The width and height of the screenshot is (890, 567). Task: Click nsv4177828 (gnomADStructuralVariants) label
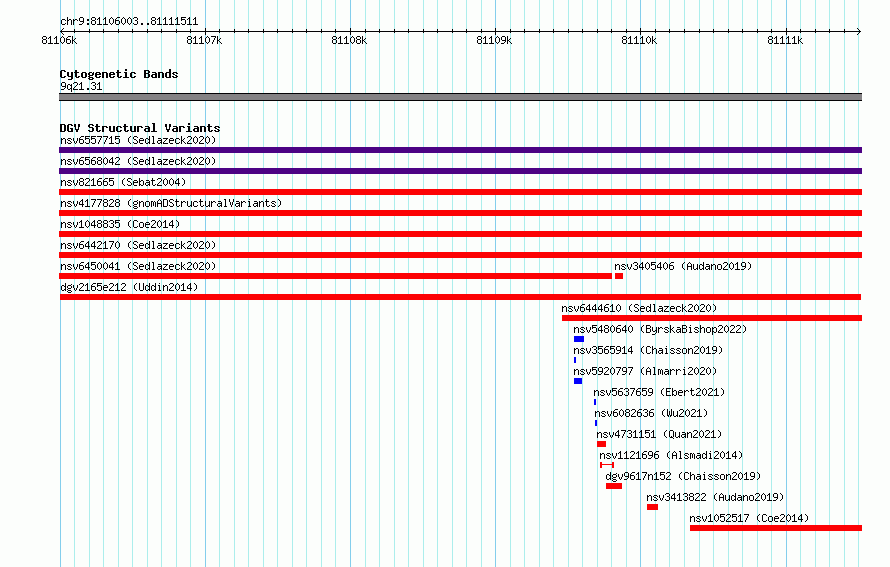click(x=171, y=203)
